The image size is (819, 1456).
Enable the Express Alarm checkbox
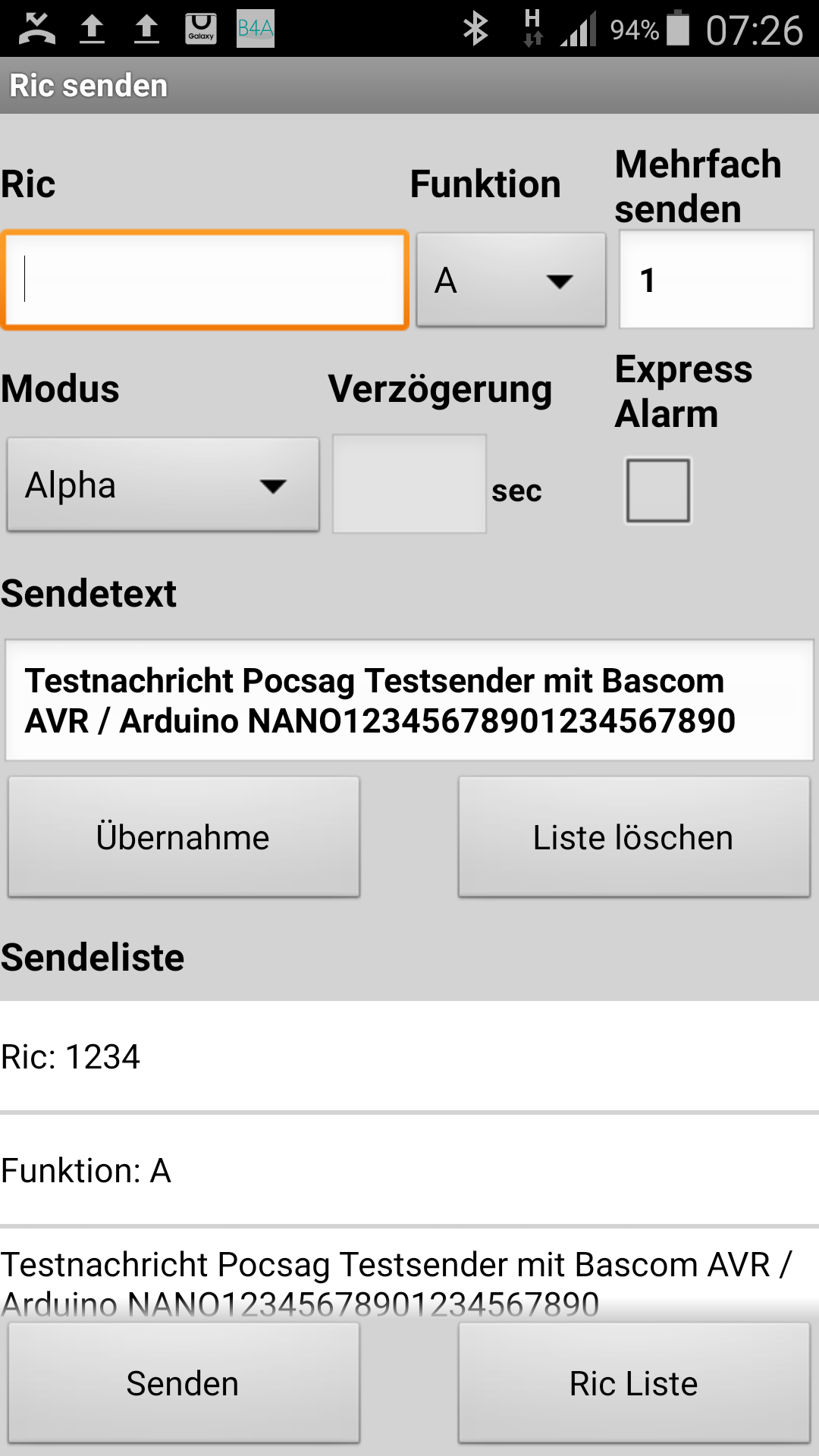click(658, 490)
